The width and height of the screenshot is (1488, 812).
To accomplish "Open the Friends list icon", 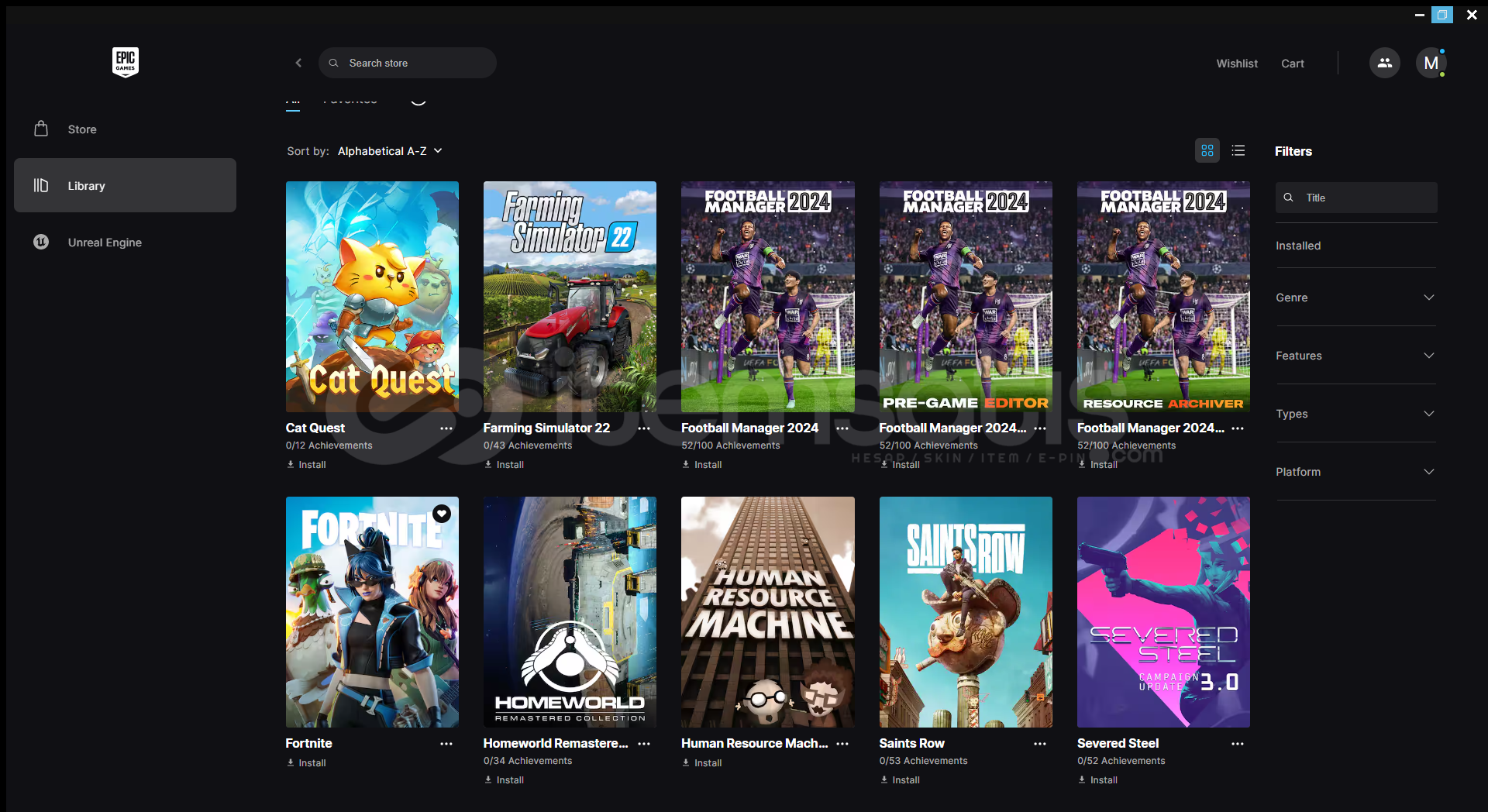I will pos(1384,63).
